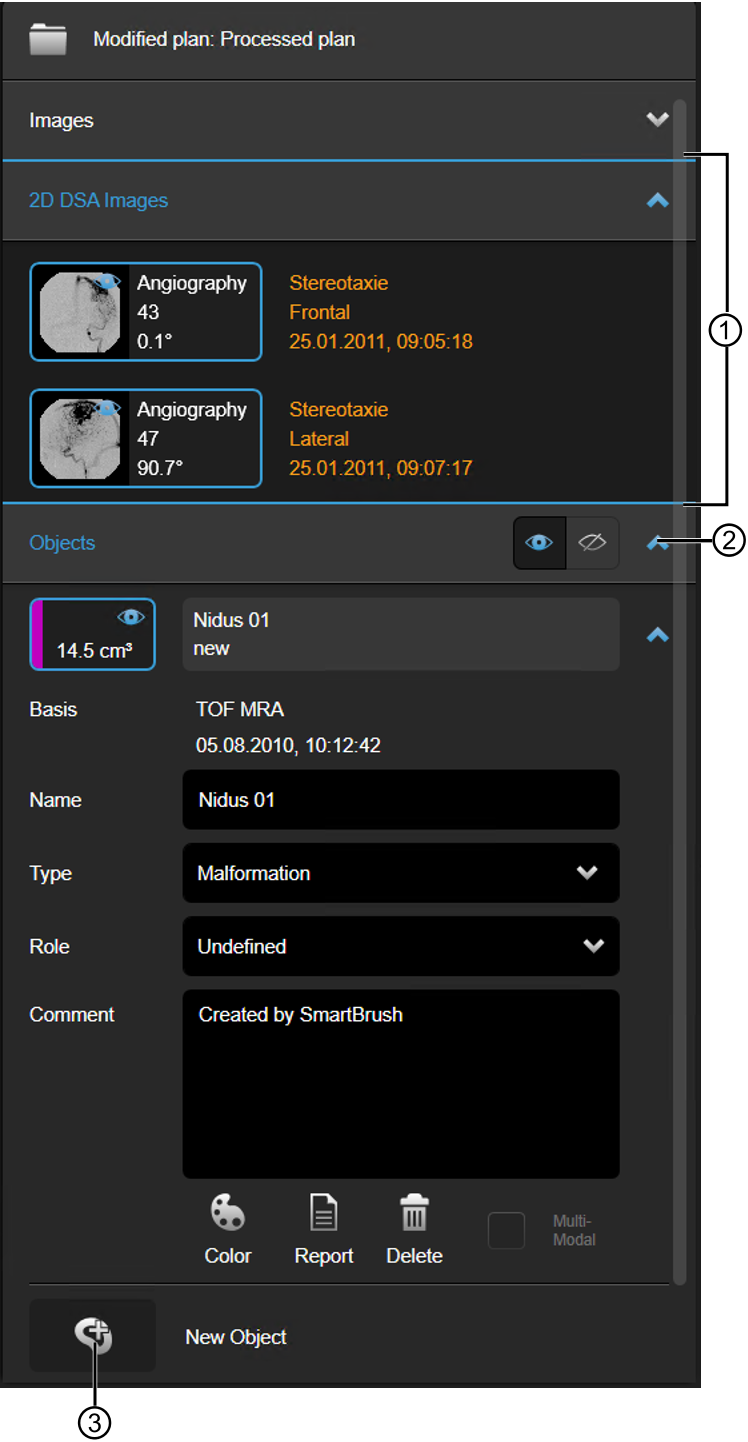
Task: Click into the Name field containing Nidus 01
Action: click(401, 800)
